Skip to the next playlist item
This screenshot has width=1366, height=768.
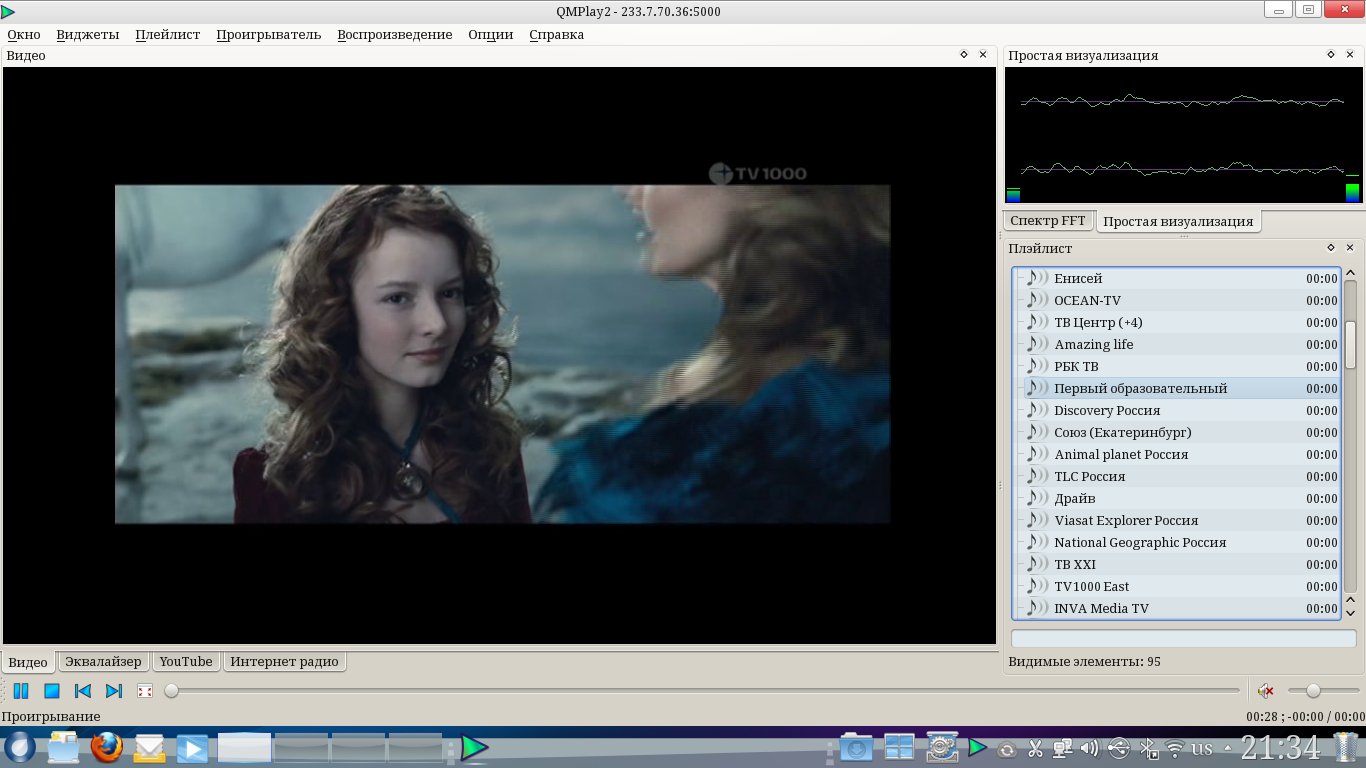[x=114, y=691]
